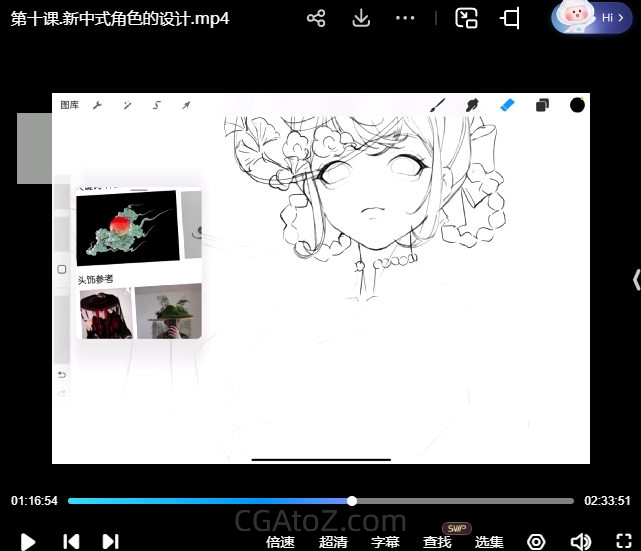
Task: Mute the volume speaker icon
Action: [580, 542]
